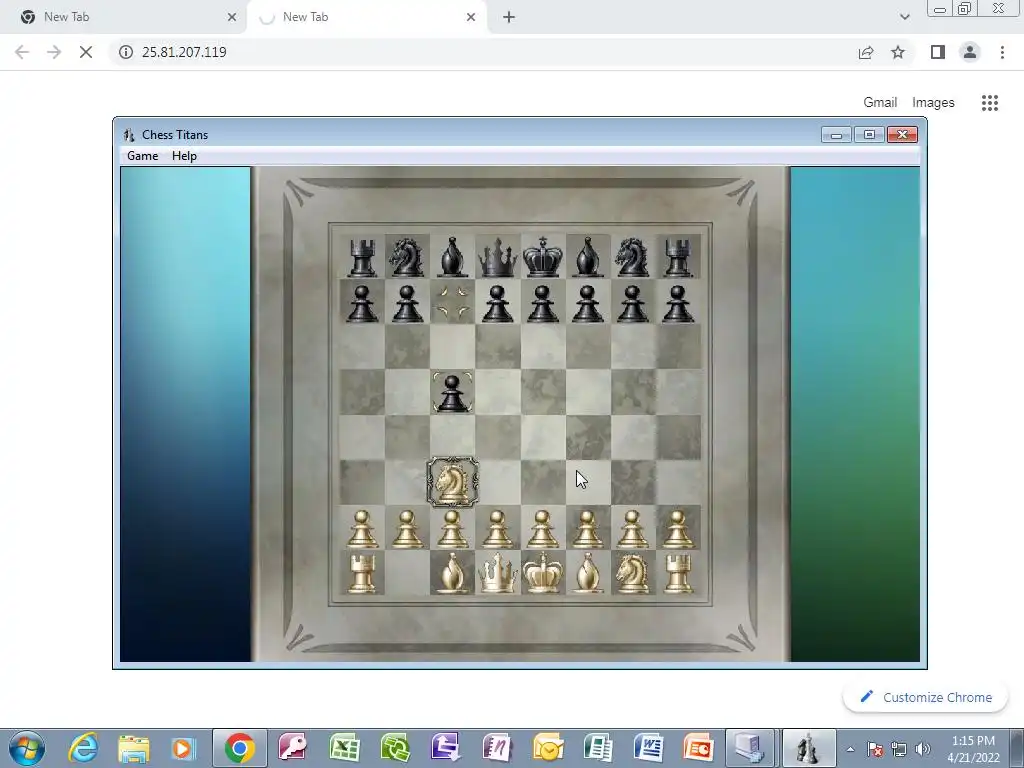Maximize the Chess Titans window
This screenshot has width=1024, height=768.
[869, 135]
